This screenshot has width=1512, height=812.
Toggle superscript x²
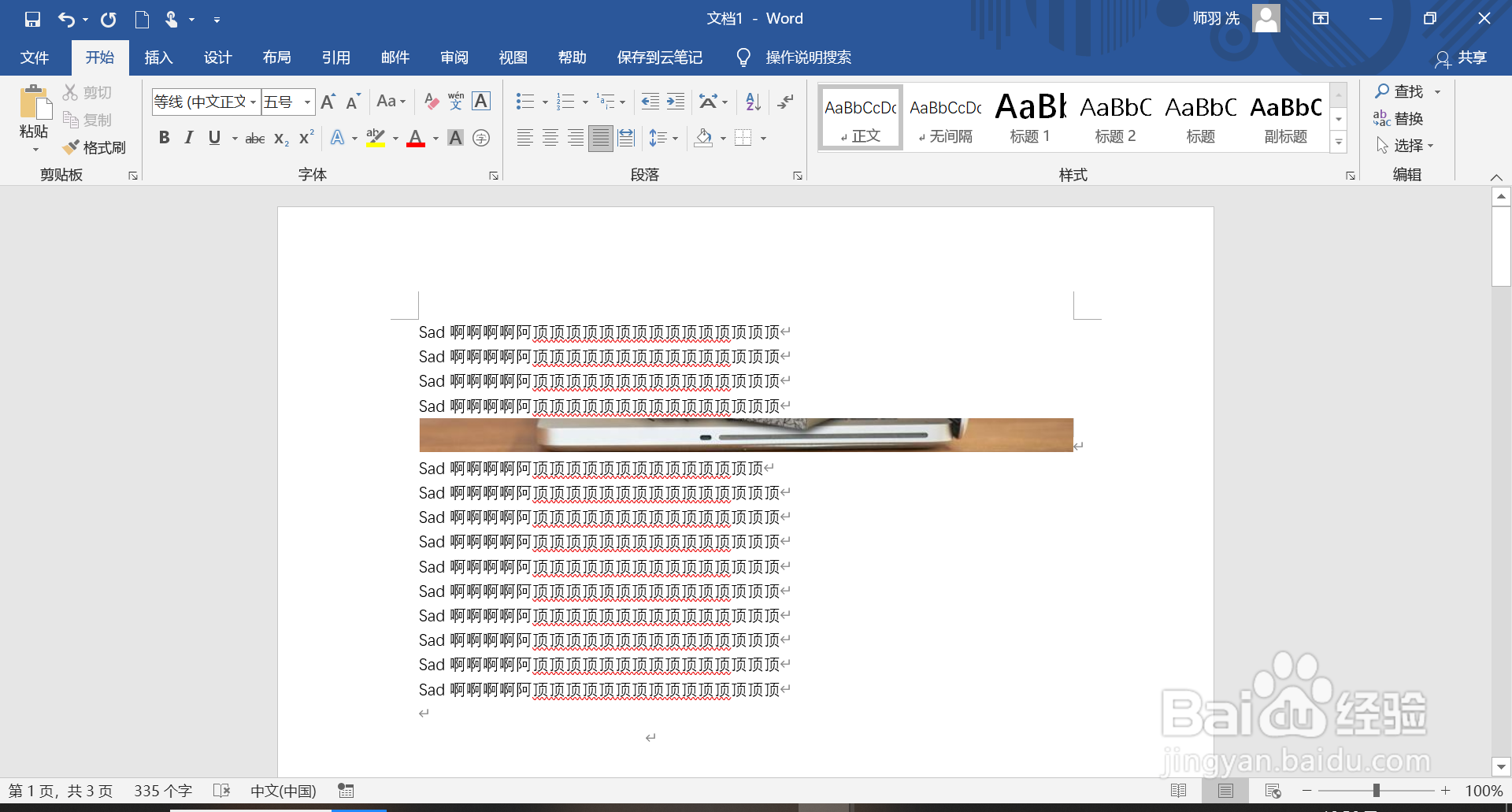306,138
